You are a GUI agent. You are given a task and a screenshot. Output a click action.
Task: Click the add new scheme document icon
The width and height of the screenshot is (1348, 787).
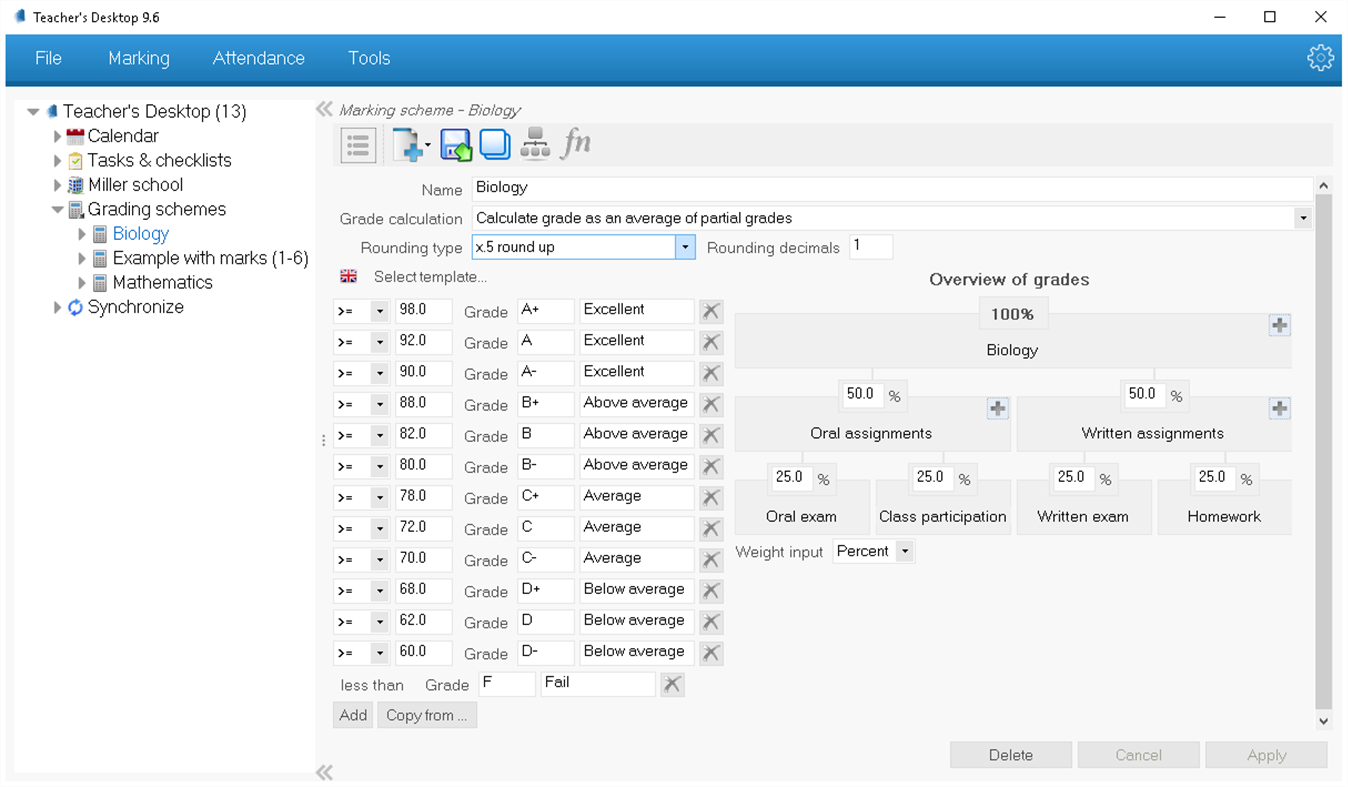[408, 144]
